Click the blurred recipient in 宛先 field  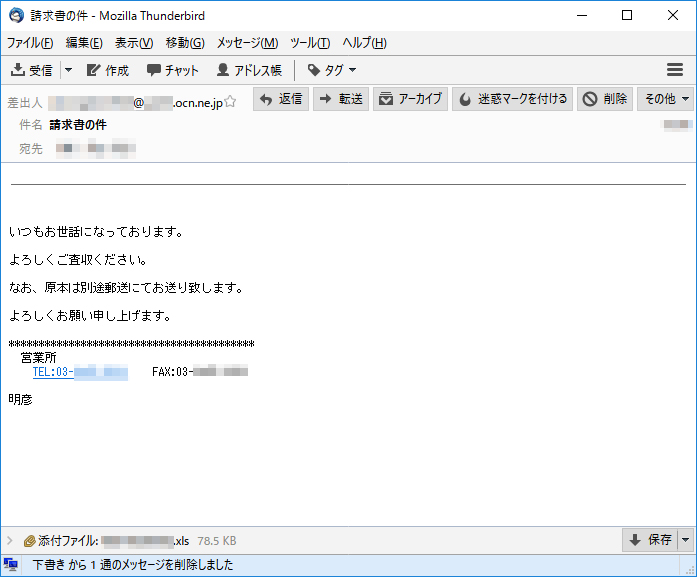tap(96, 148)
